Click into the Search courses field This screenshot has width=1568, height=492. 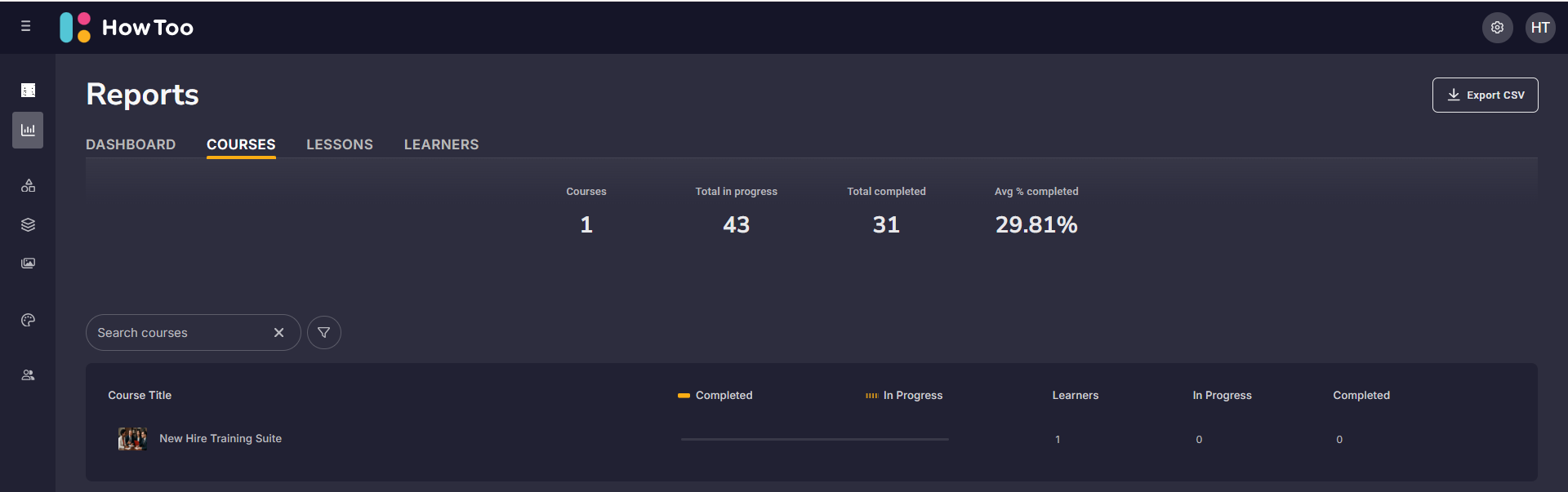point(180,333)
